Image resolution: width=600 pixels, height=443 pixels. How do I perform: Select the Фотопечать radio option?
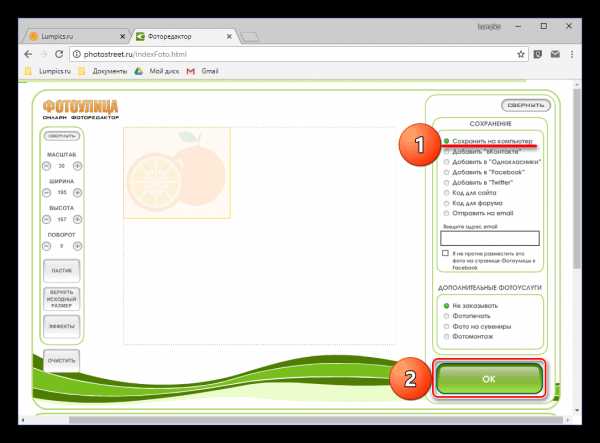coord(446,316)
